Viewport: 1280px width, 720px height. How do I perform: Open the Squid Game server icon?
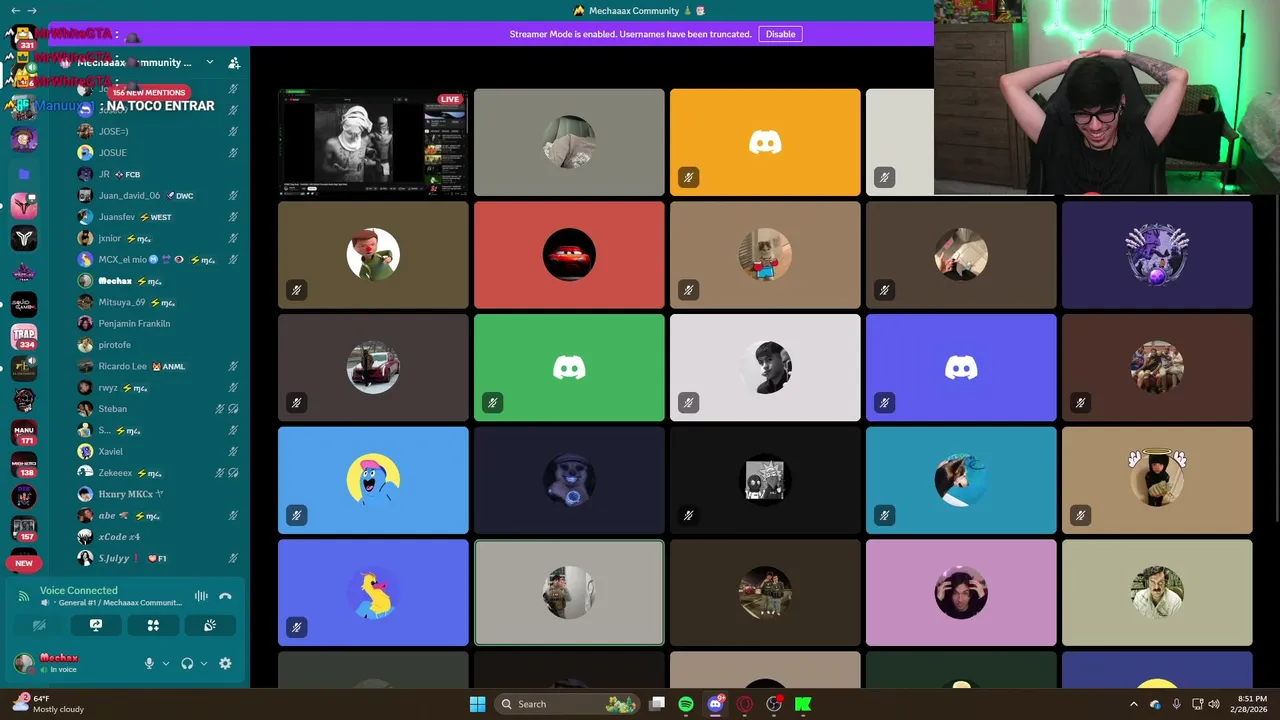coord(24,305)
